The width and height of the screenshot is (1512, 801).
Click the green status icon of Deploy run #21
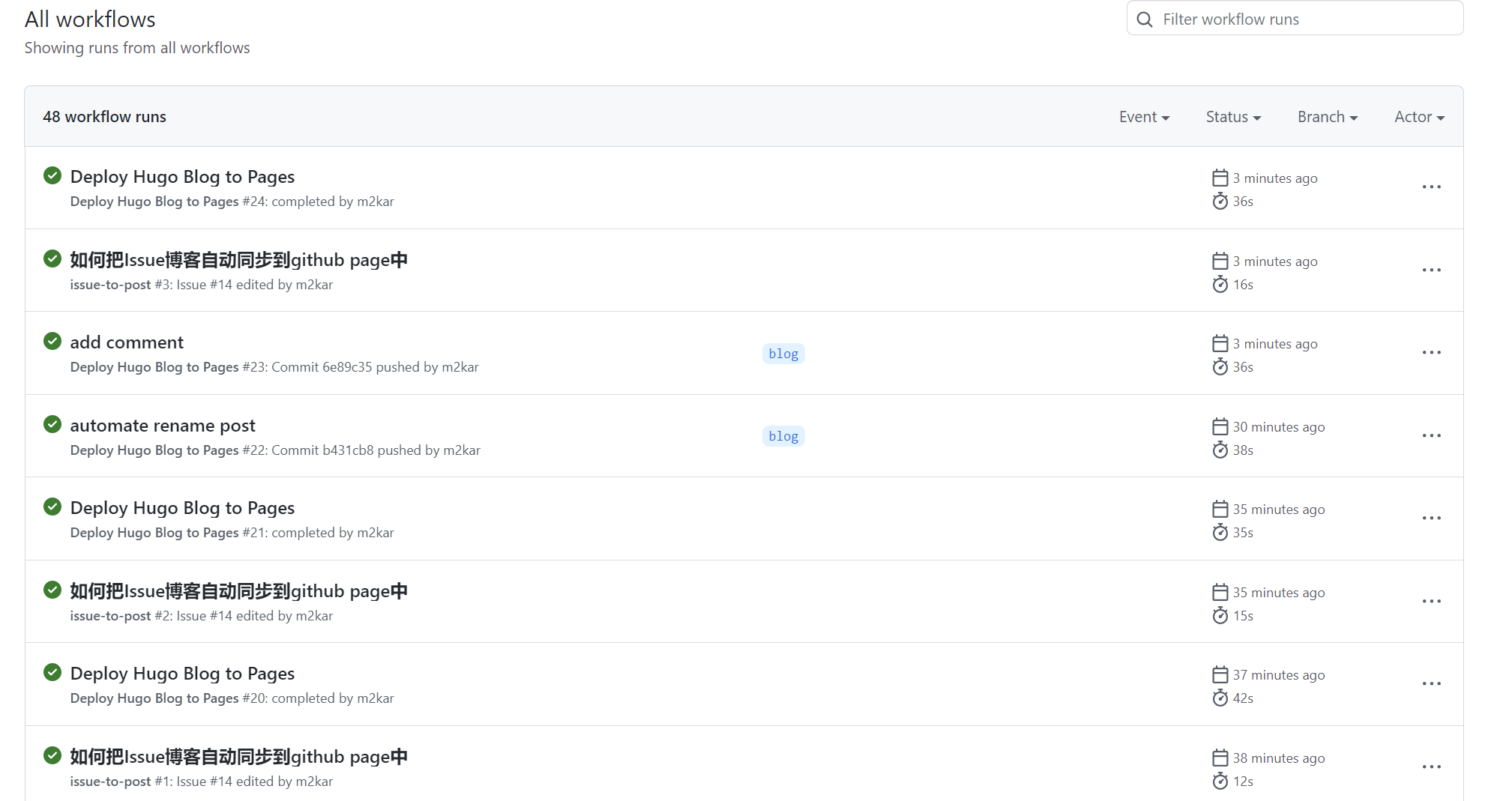pyautogui.click(x=52, y=507)
